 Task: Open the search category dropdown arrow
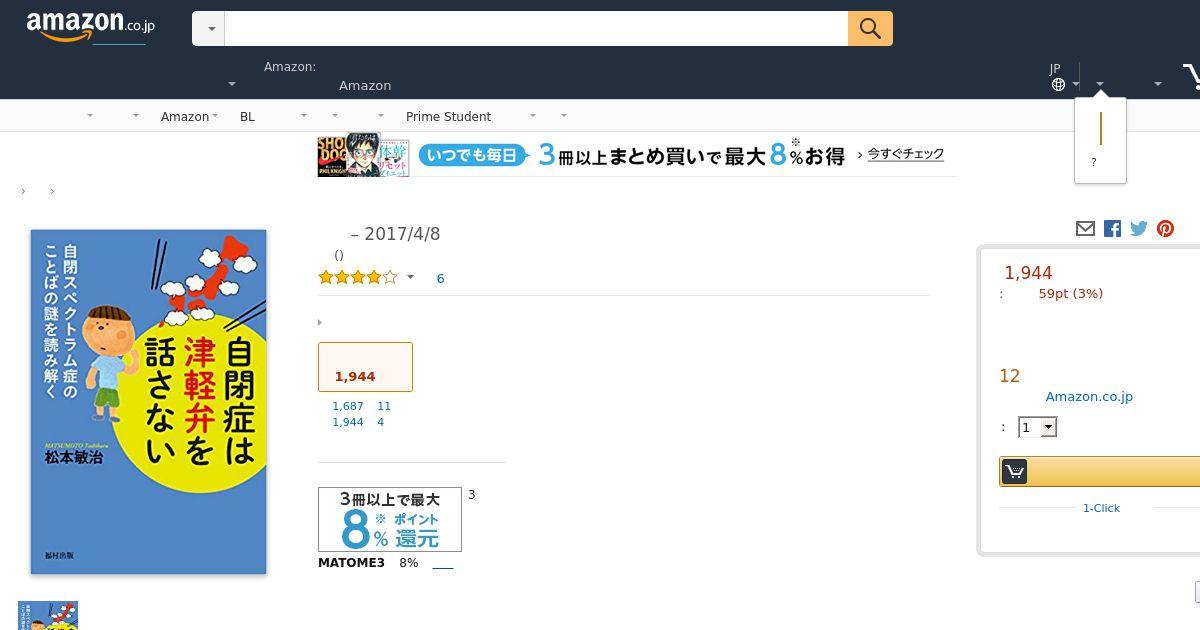click(210, 29)
